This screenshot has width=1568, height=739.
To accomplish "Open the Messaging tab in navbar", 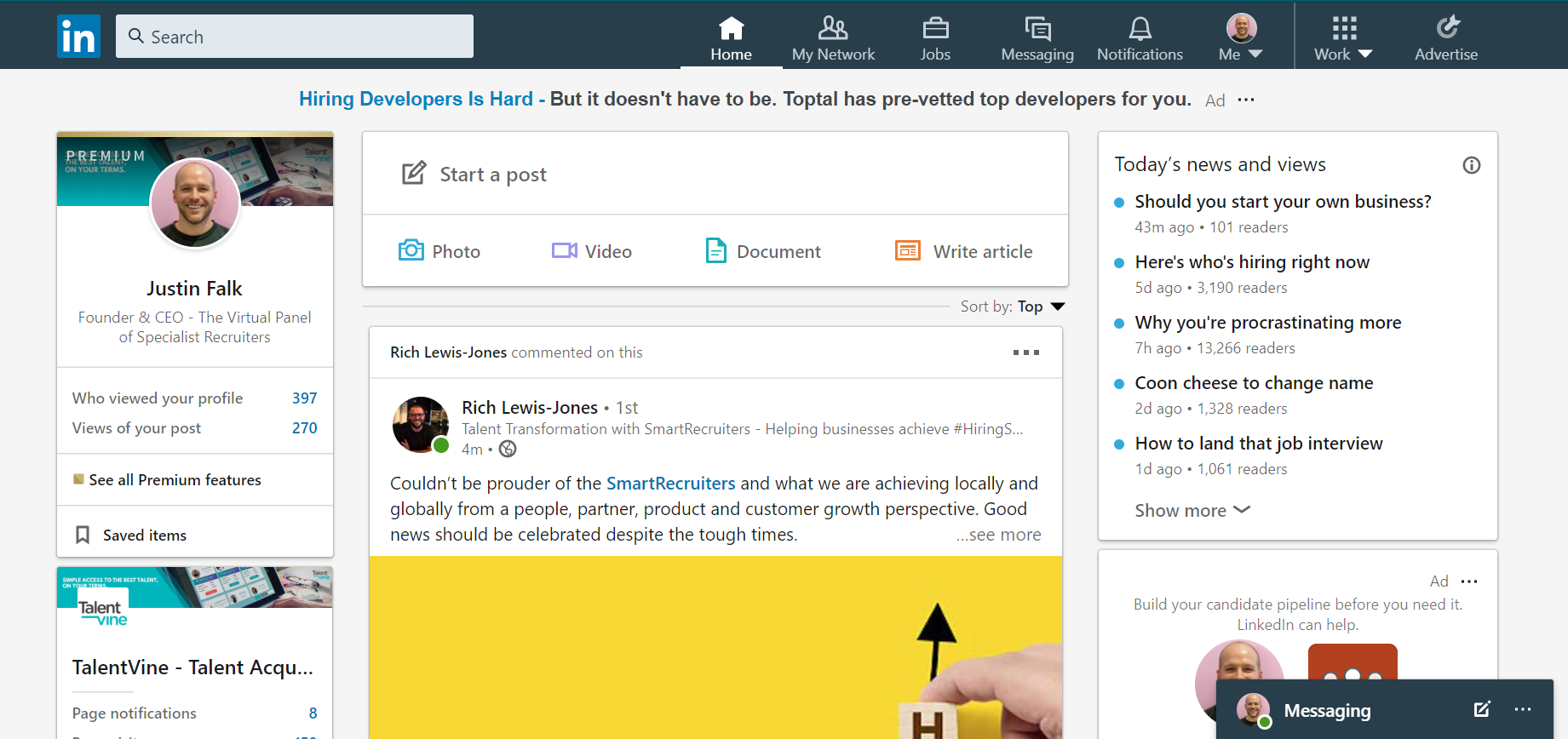I will click(x=1037, y=38).
